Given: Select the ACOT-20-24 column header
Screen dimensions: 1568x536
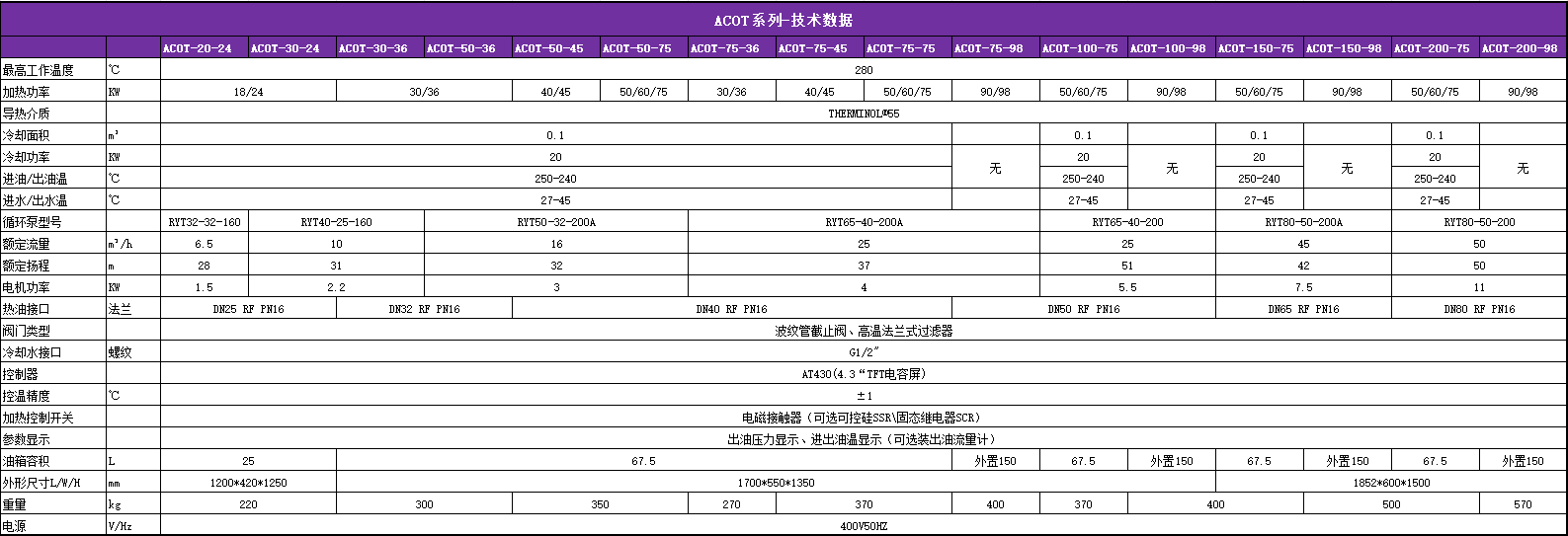Looking at the screenshot, I should [x=198, y=48].
